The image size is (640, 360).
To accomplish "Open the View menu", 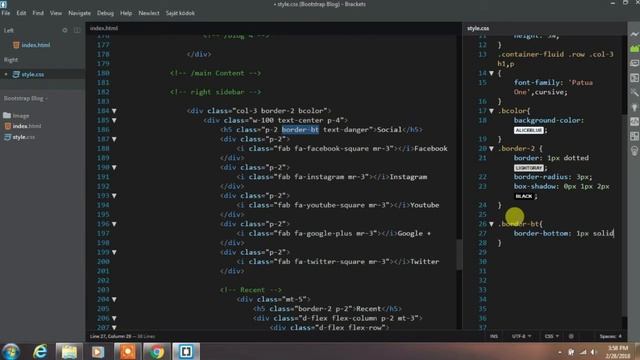I will [56, 13].
